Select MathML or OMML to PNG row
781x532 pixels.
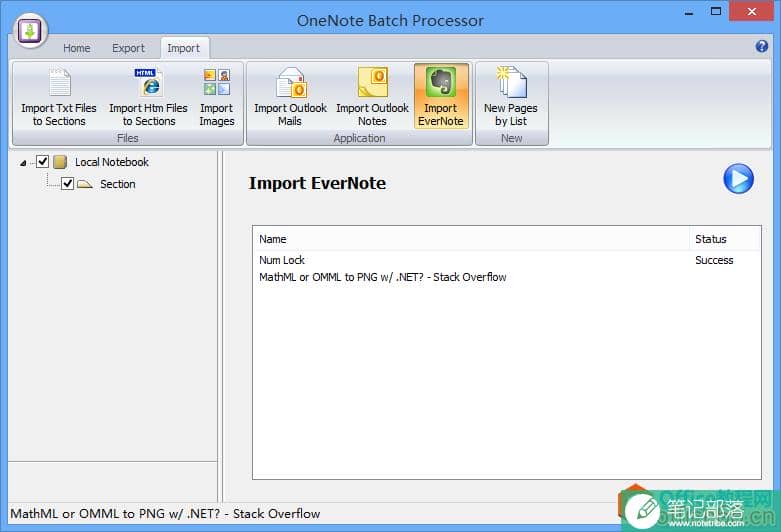point(507,277)
